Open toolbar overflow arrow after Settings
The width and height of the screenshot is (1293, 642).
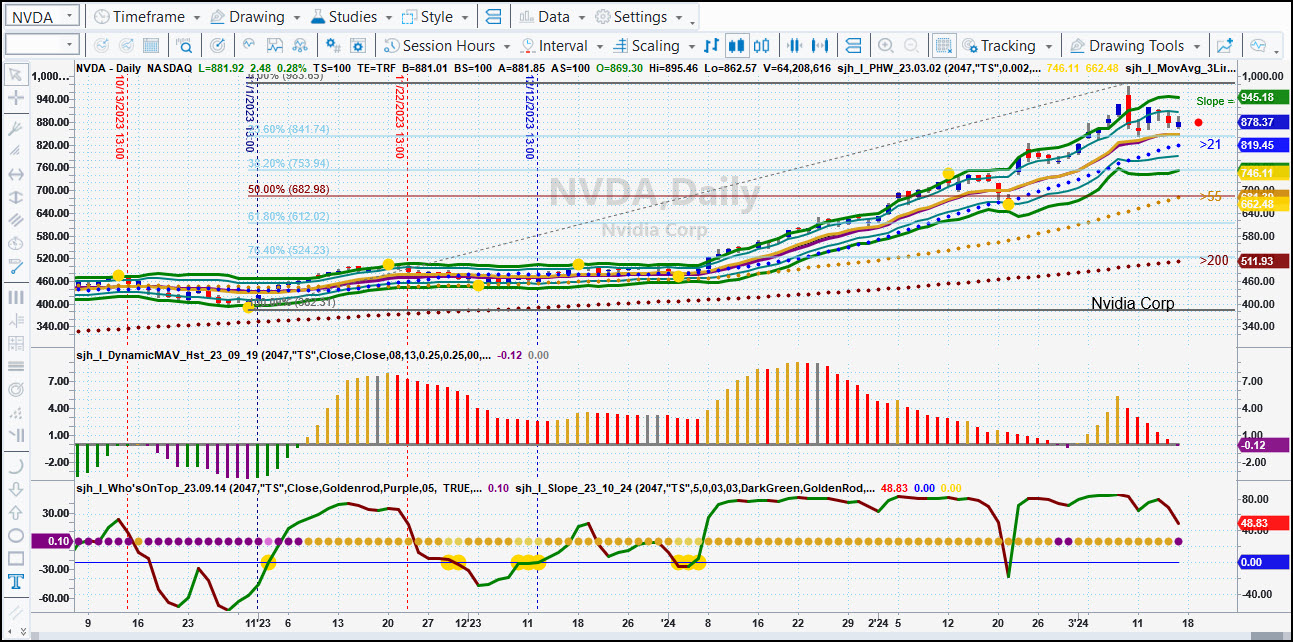[x=694, y=21]
